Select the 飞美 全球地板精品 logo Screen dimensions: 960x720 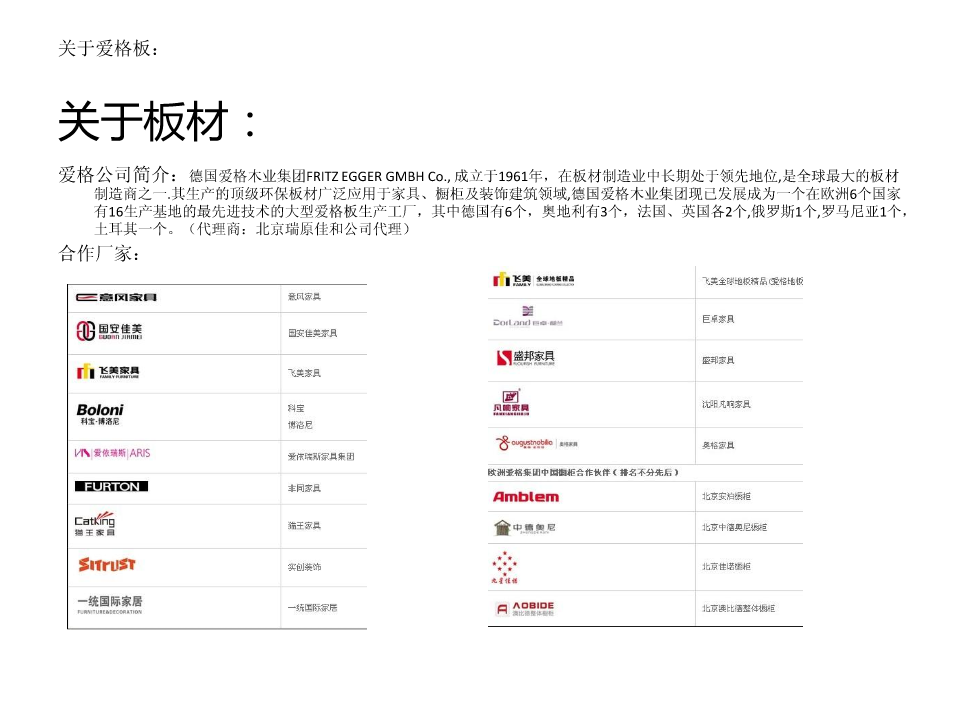click(x=534, y=280)
